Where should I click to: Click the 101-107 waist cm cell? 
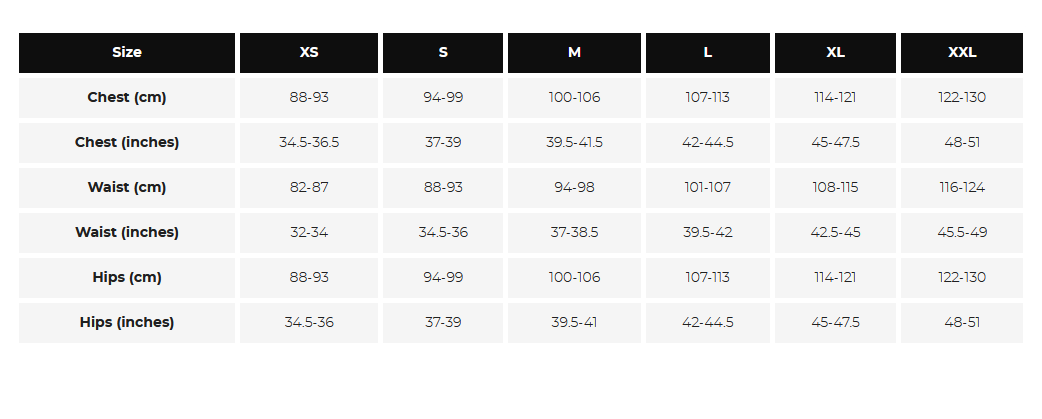[708, 188]
